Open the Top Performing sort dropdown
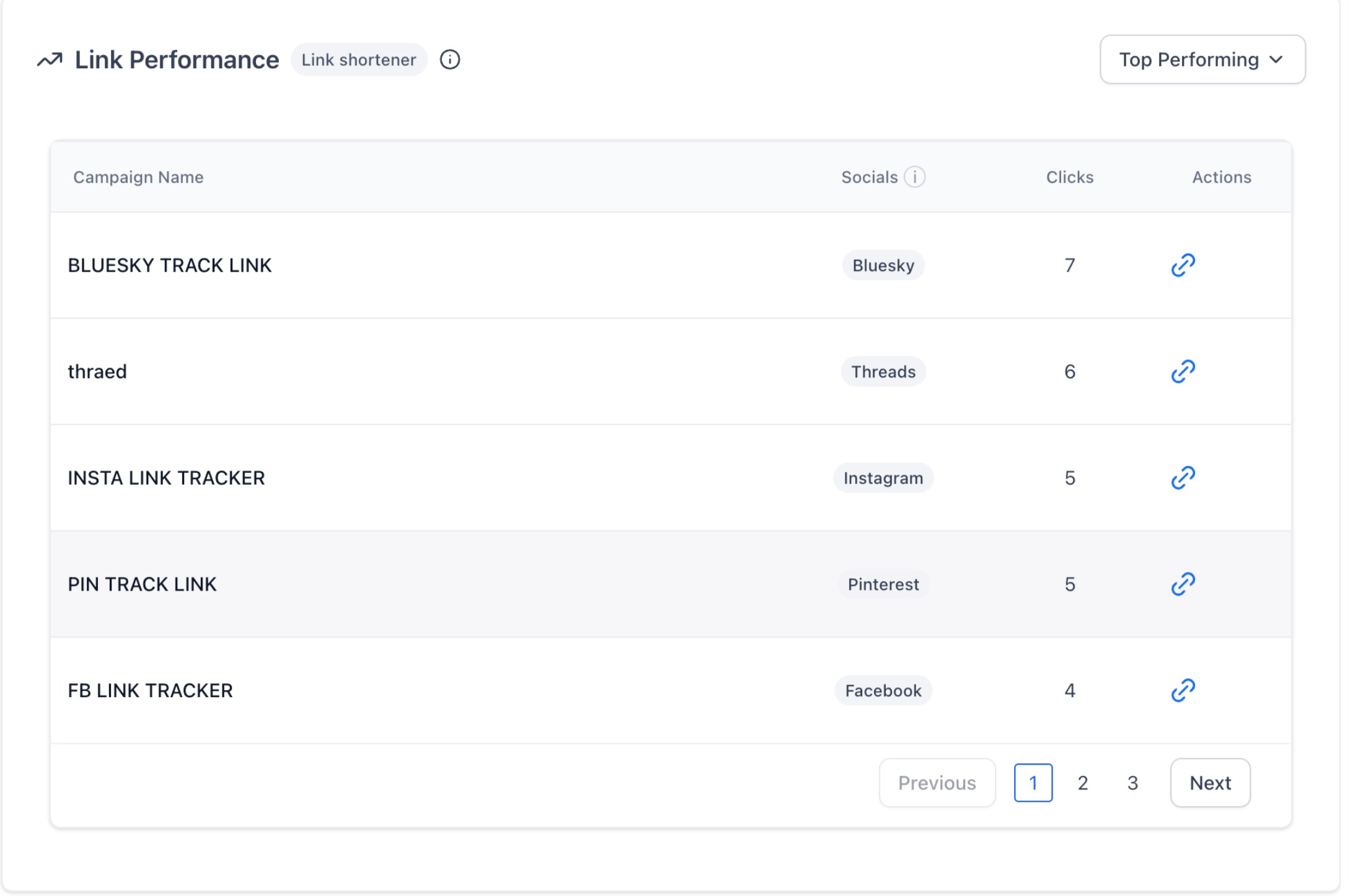Image resolution: width=1350 pixels, height=896 pixels. (1202, 59)
